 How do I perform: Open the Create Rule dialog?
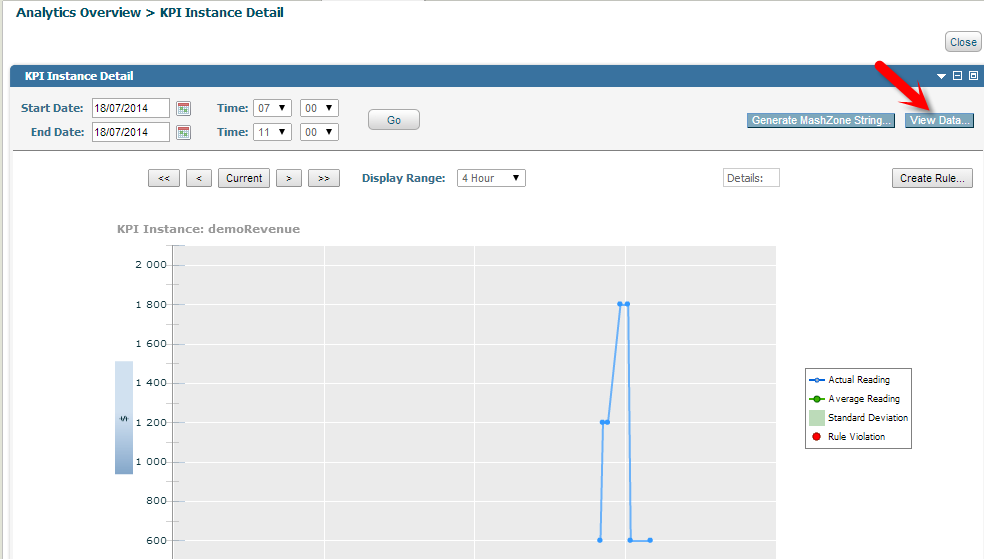pos(932,178)
